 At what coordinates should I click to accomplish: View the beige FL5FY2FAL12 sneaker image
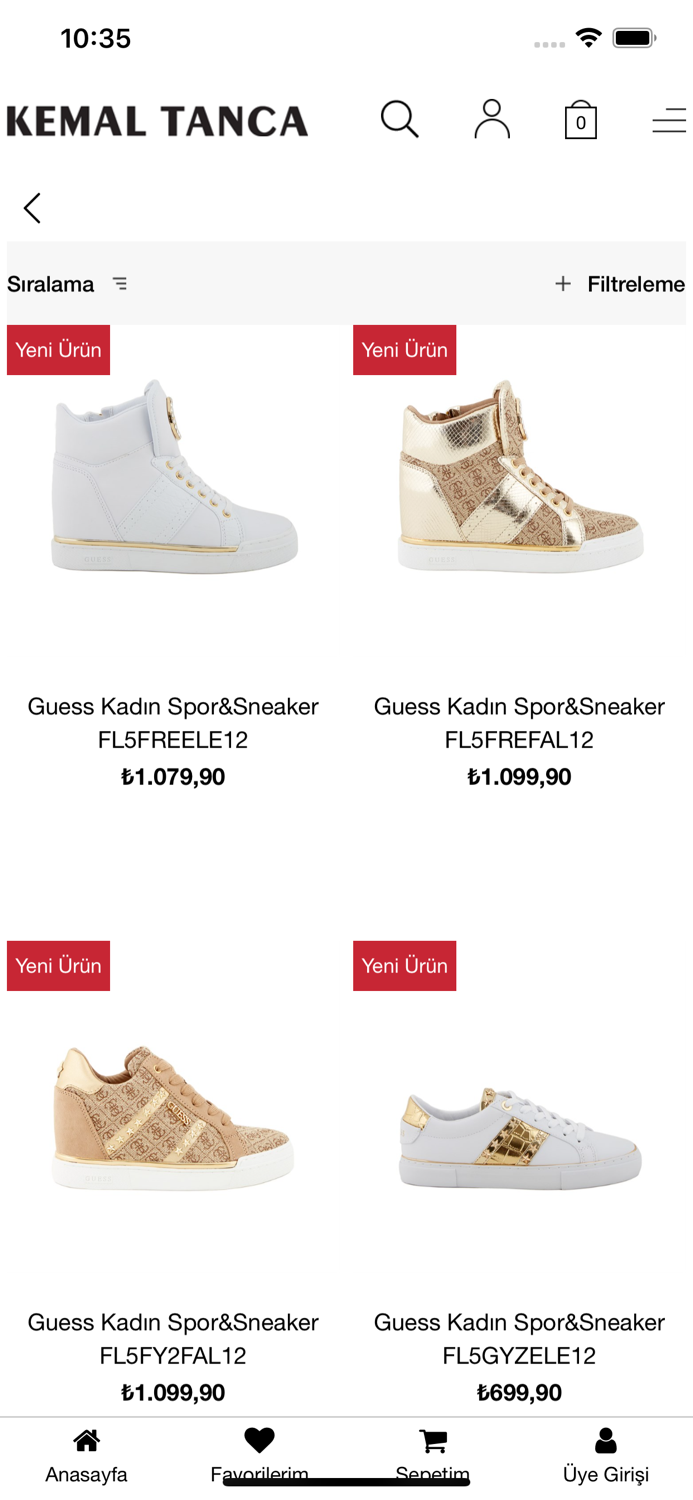(173, 1117)
